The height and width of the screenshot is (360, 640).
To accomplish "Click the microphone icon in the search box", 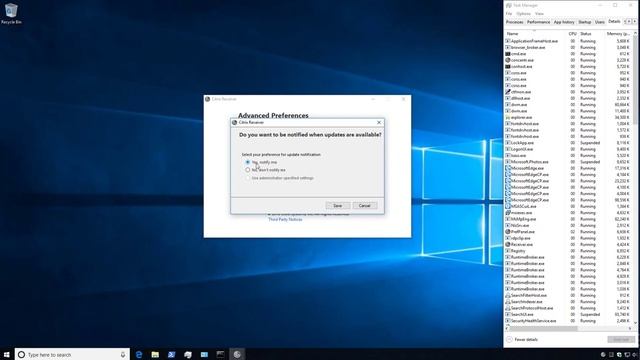I will [123, 354].
